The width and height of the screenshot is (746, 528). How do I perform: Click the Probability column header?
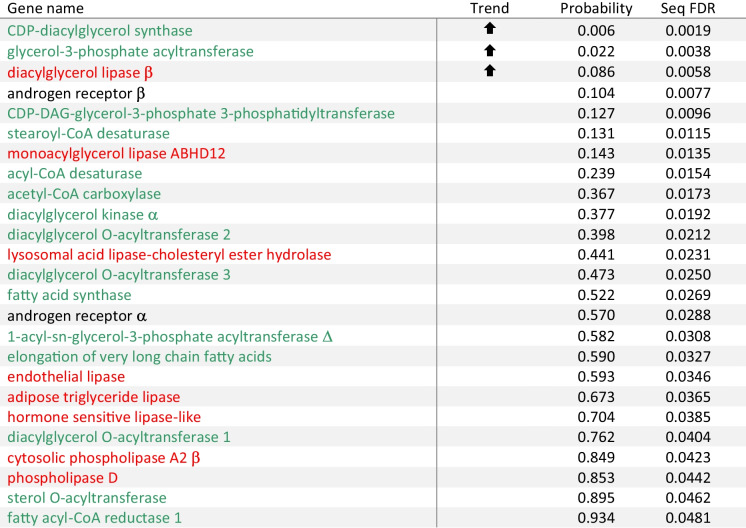tap(596, 8)
